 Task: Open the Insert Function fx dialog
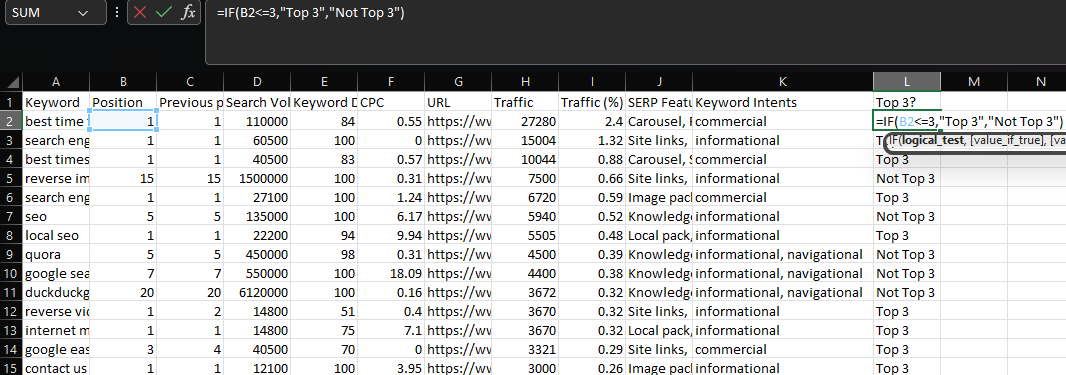click(x=187, y=13)
